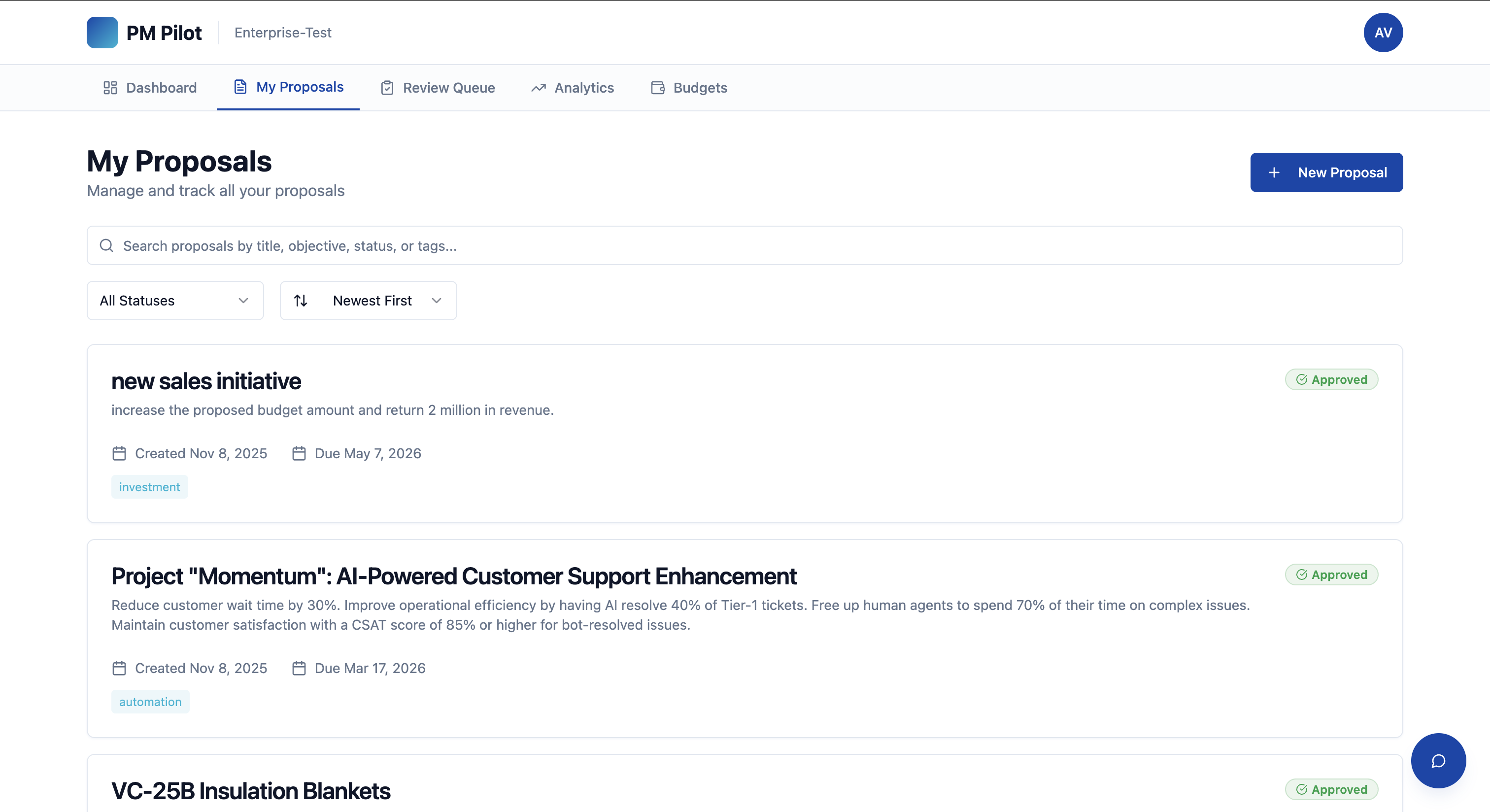The image size is (1490, 812).
Task: Open the AV user avatar menu
Action: 1383,33
